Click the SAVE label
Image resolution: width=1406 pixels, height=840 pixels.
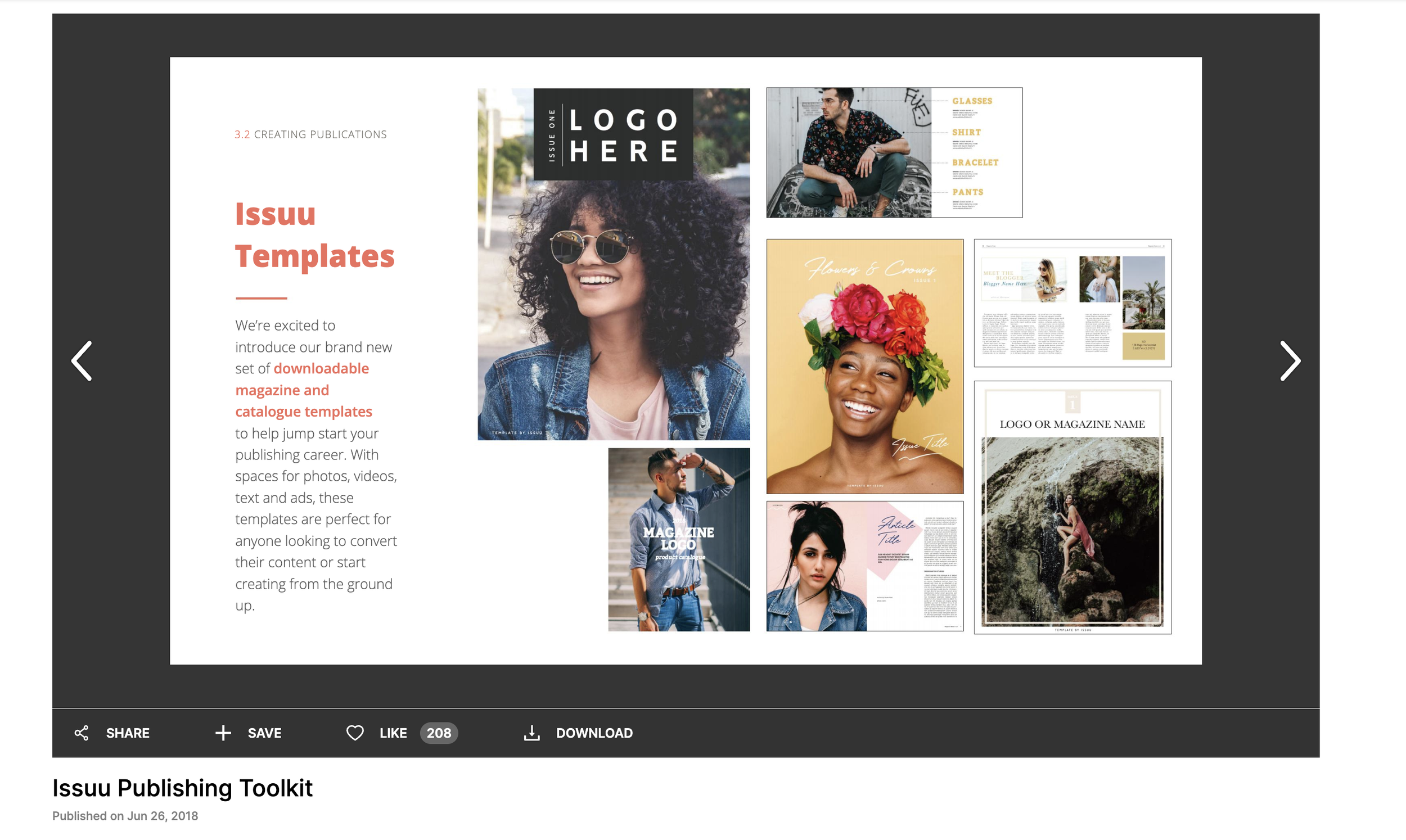[x=264, y=733]
